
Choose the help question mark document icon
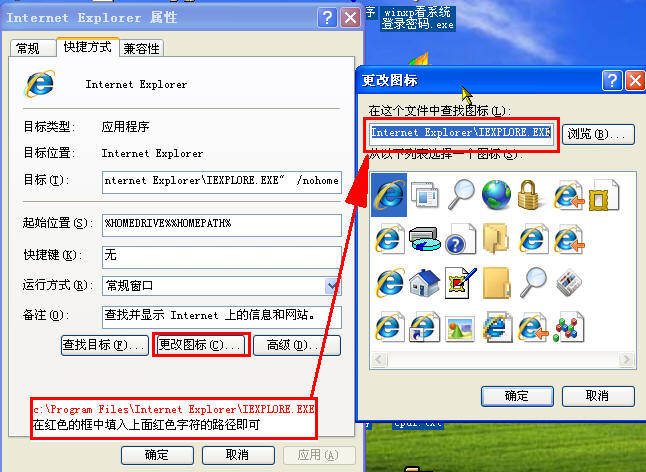click(x=461, y=239)
